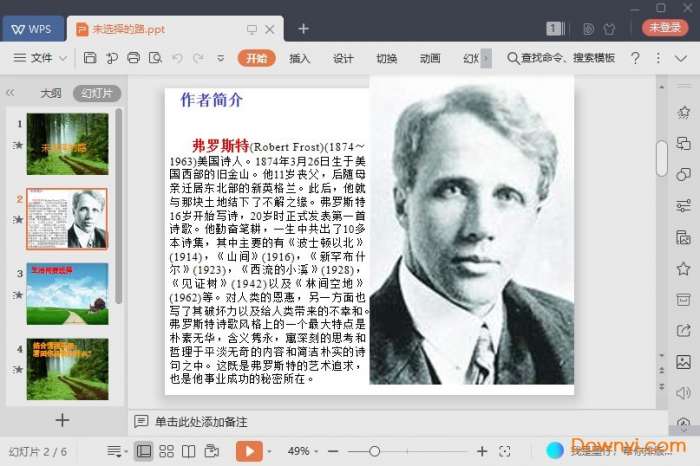Open slideshow play options dropdown

(269, 452)
